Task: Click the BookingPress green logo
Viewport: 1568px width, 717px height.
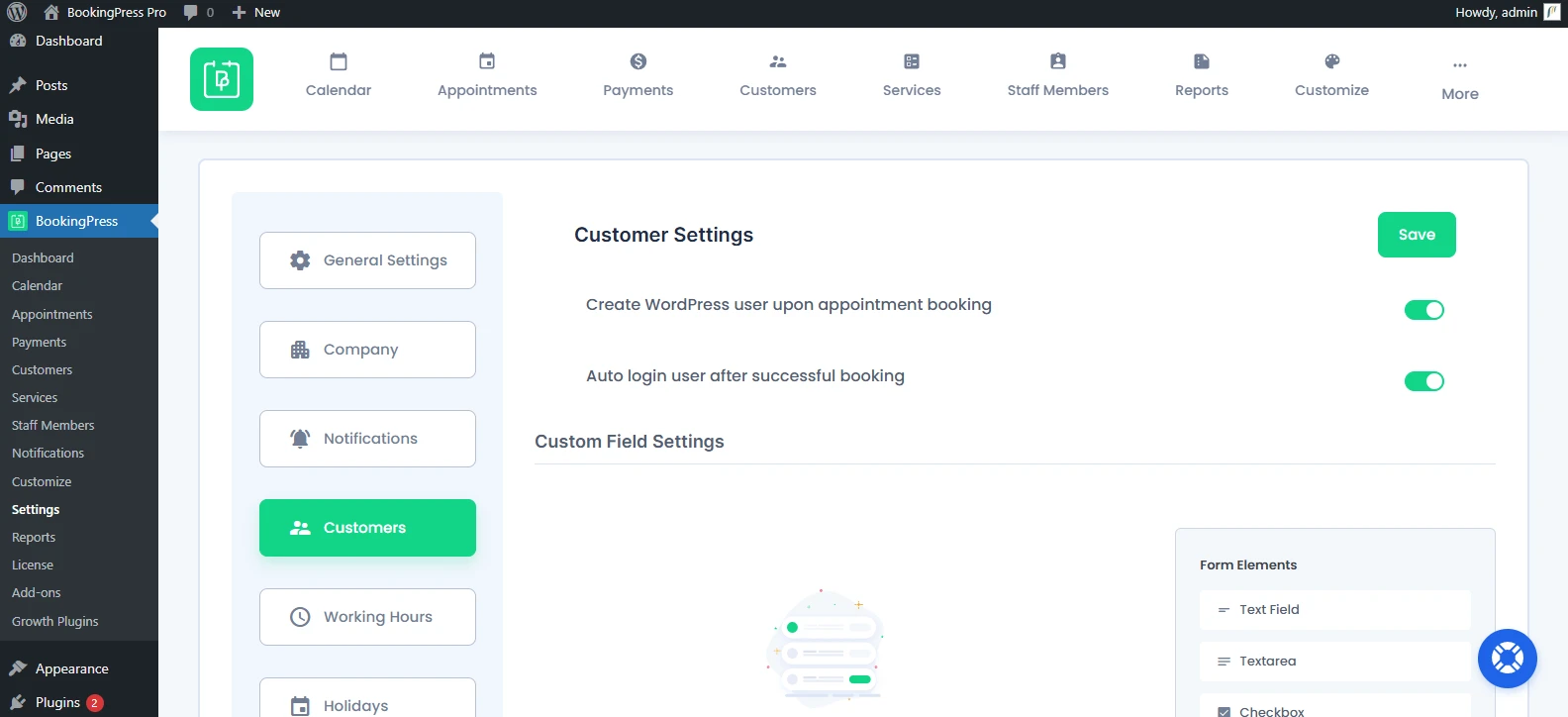Action: click(222, 79)
